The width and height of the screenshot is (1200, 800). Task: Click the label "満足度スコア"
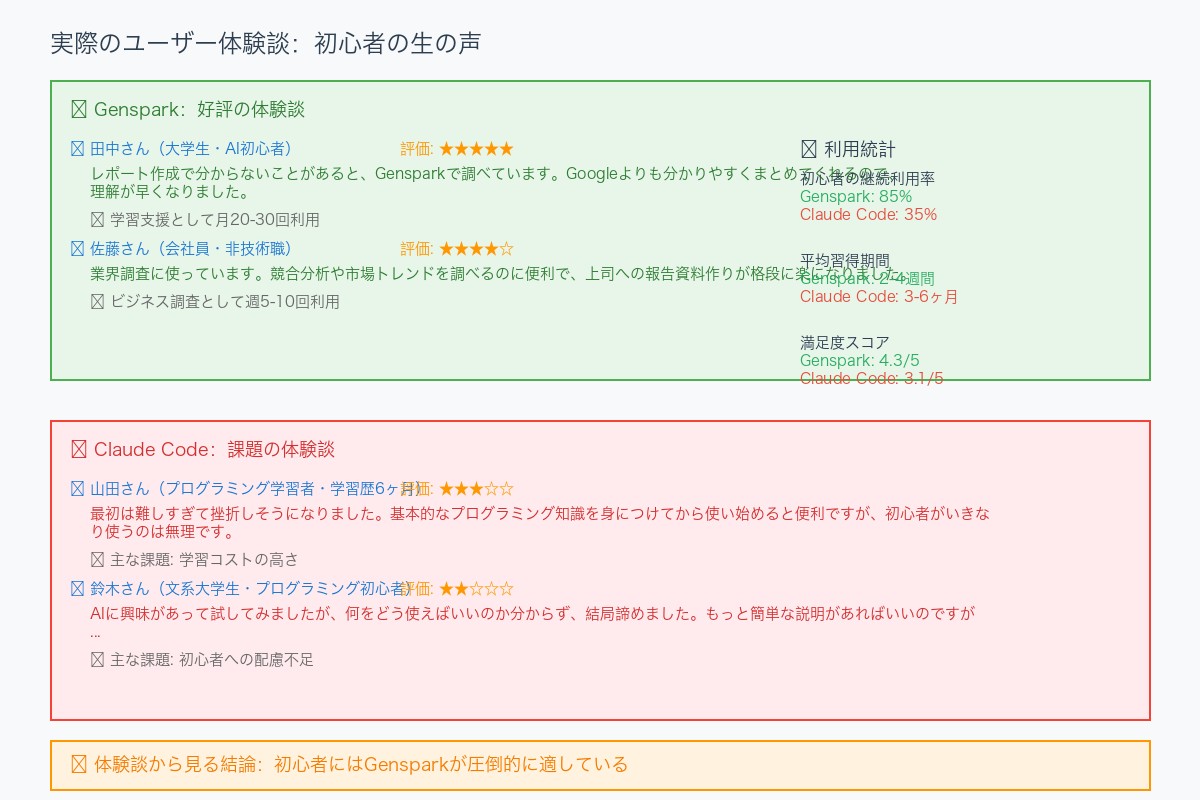(845, 342)
